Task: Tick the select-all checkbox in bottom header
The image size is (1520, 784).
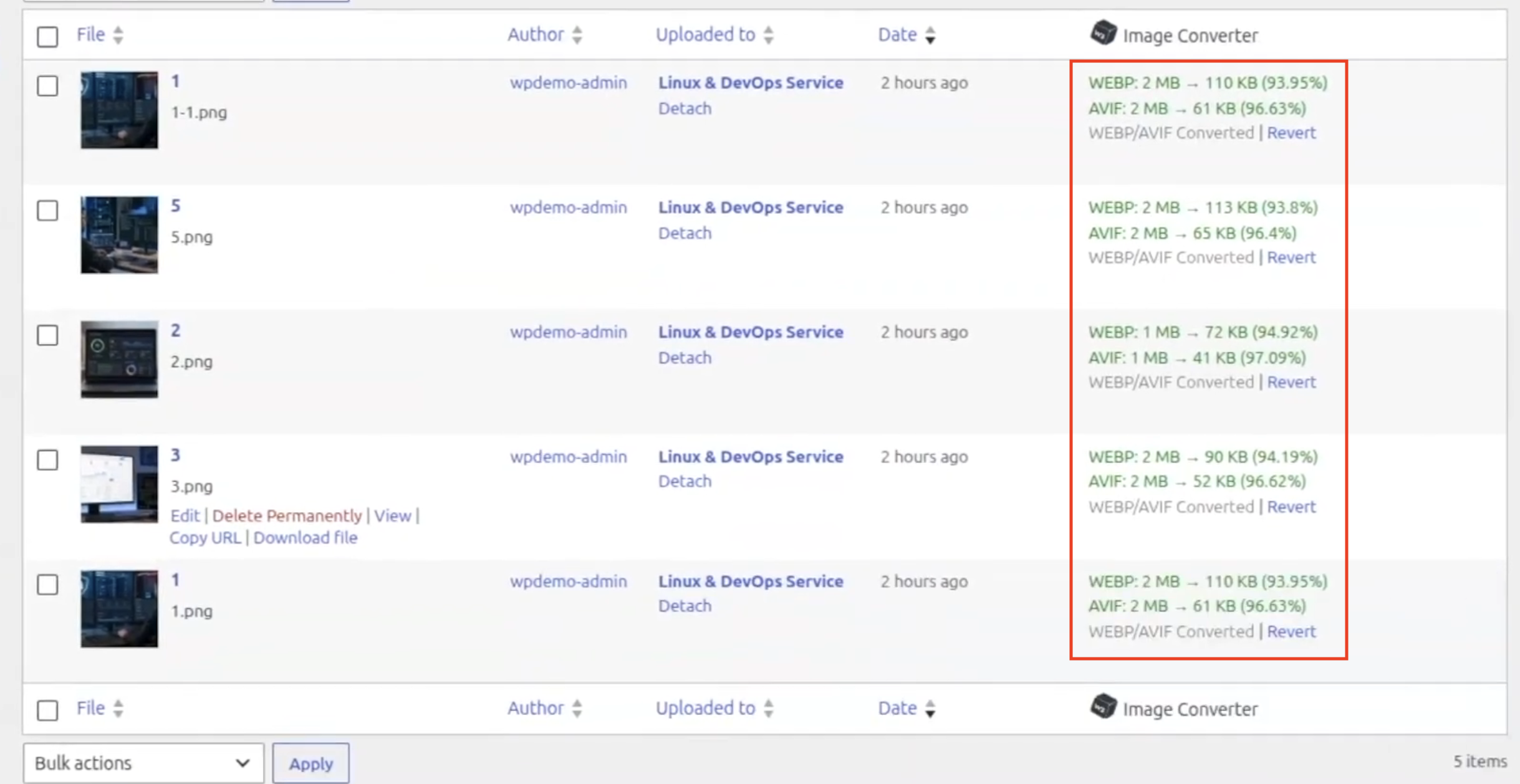Action: point(47,710)
